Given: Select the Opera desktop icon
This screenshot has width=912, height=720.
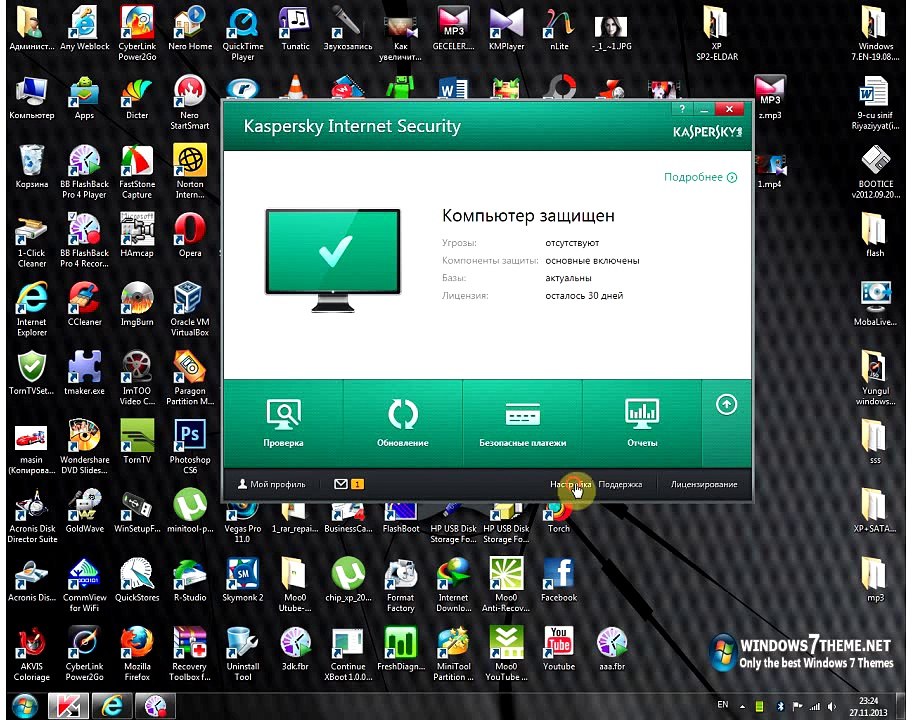Looking at the screenshot, I should (x=190, y=236).
